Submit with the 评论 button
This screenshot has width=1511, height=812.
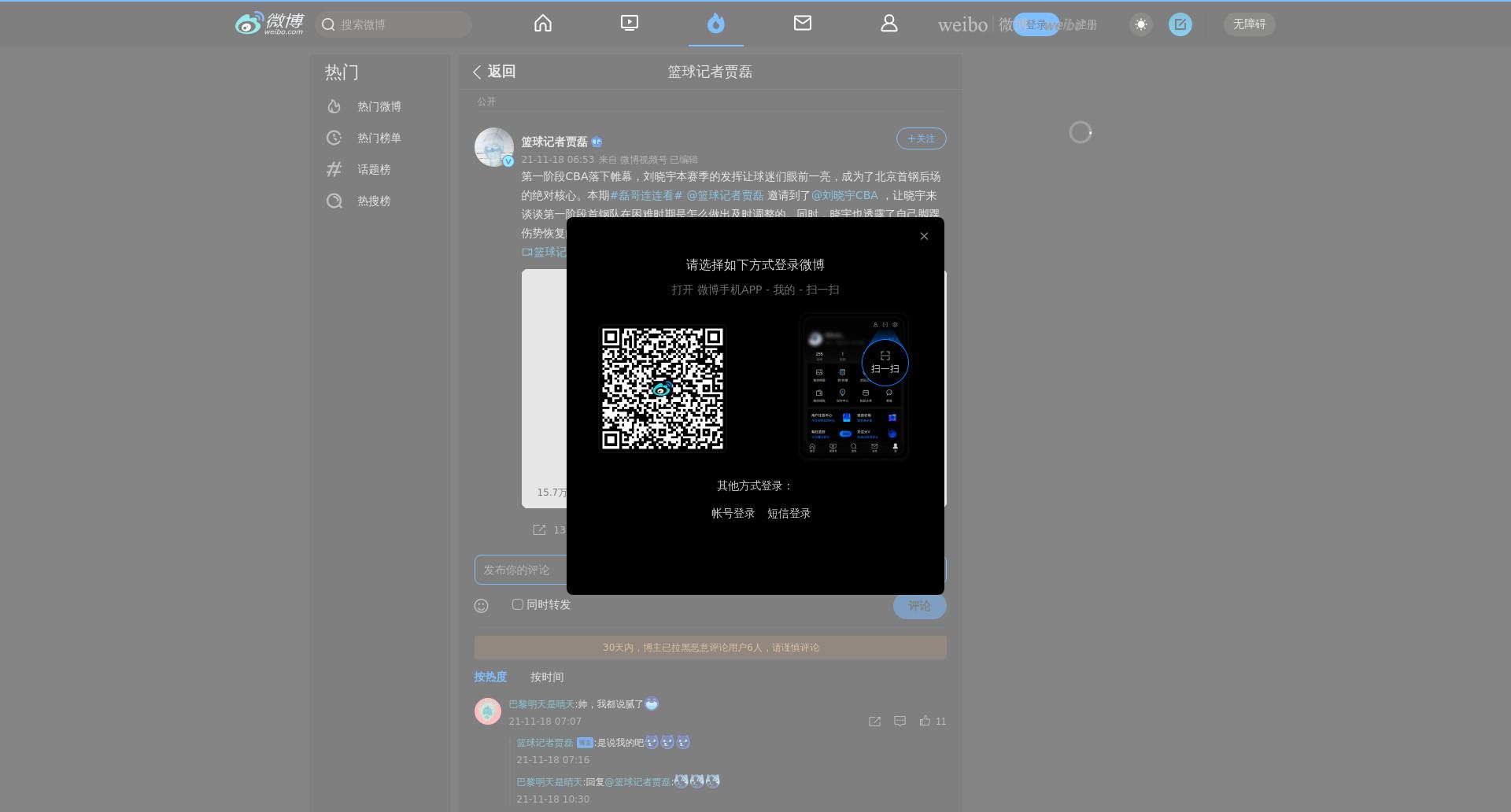click(919, 606)
